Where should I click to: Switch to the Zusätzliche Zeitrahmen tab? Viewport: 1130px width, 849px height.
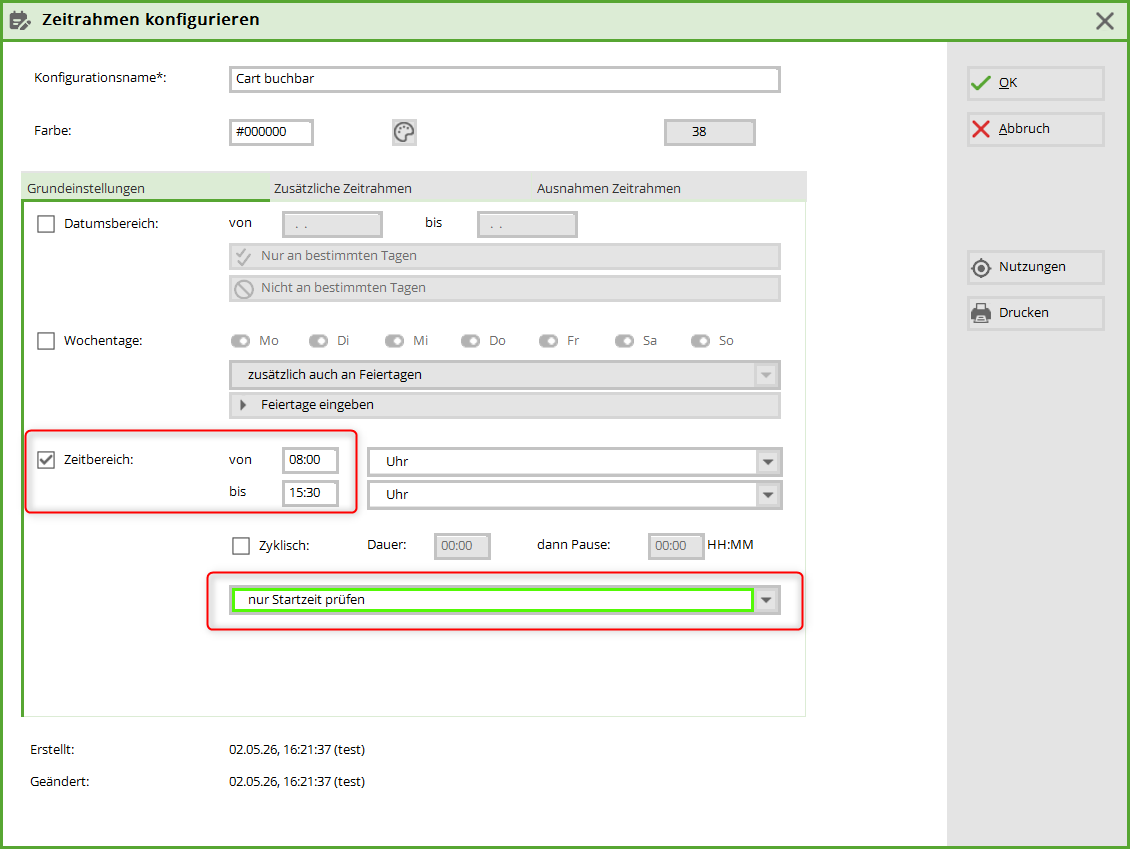click(343, 189)
